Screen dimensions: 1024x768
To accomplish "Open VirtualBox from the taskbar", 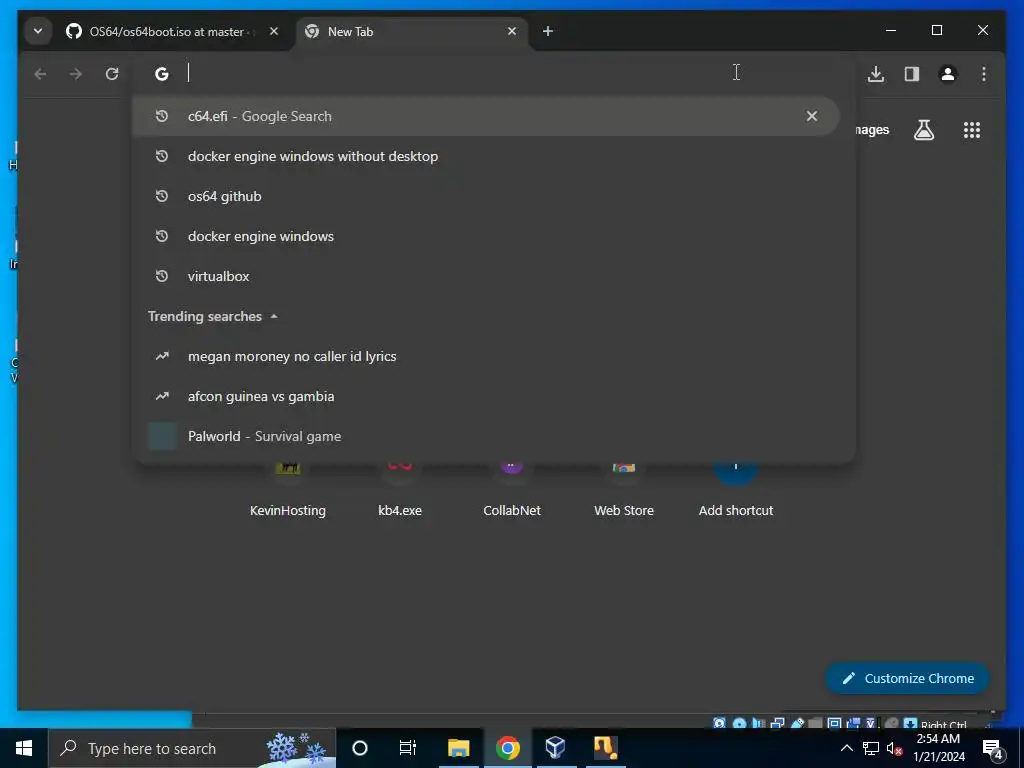I will pos(556,748).
